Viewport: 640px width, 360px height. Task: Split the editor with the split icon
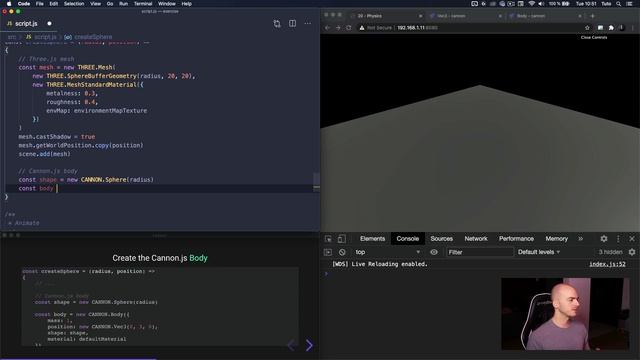click(292, 24)
